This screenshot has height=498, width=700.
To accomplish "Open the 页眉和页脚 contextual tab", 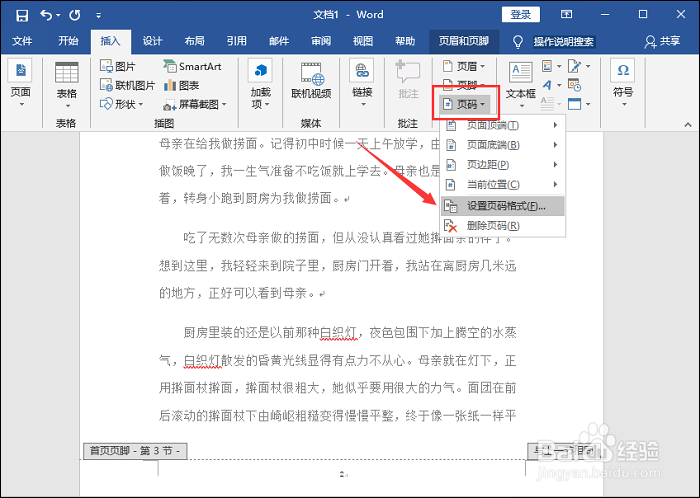I will [x=464, y=41].
